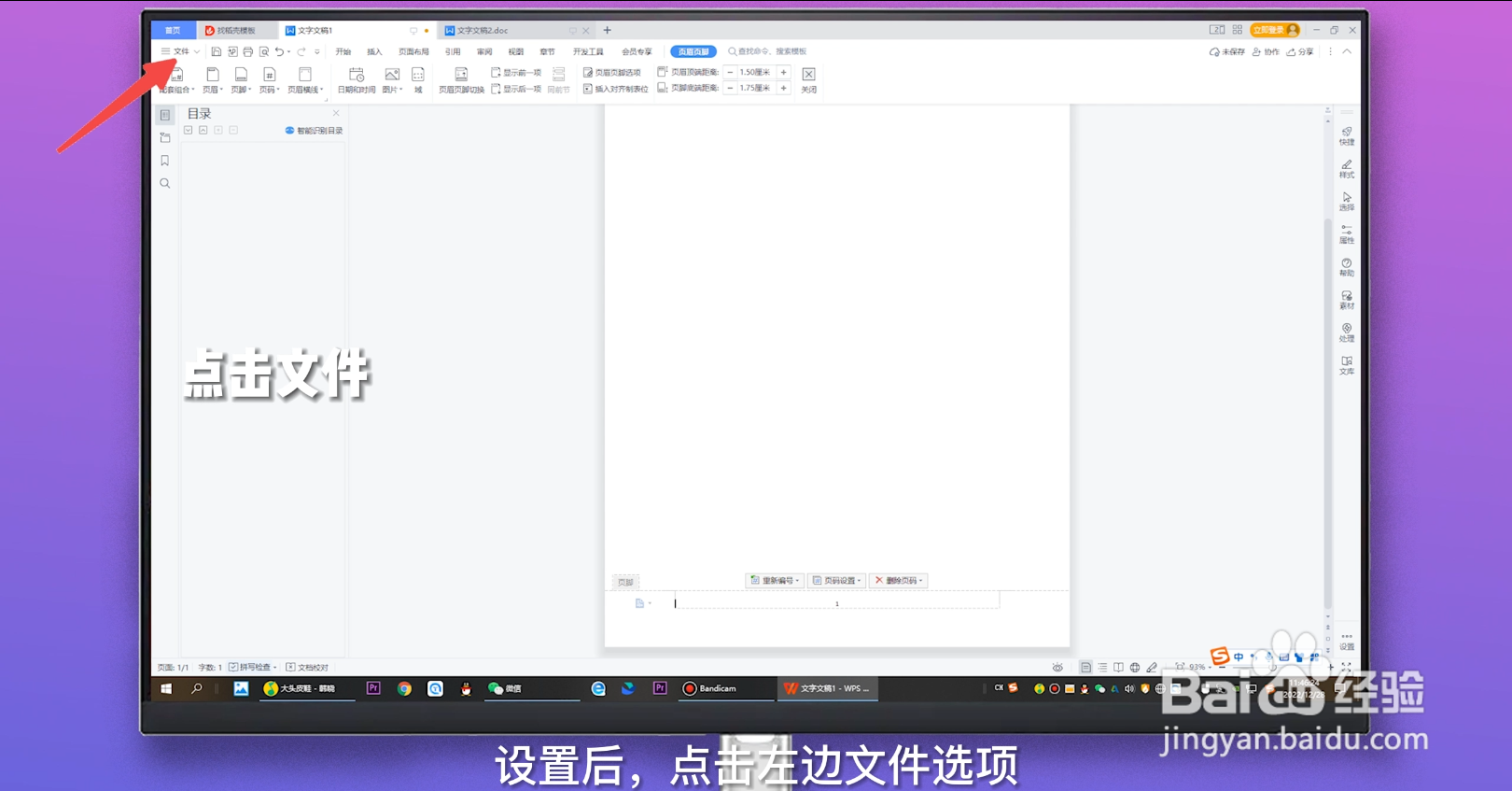Open the 属性 side panel icon
This screenshot has width=1512, height=791.
(1347, 234)
